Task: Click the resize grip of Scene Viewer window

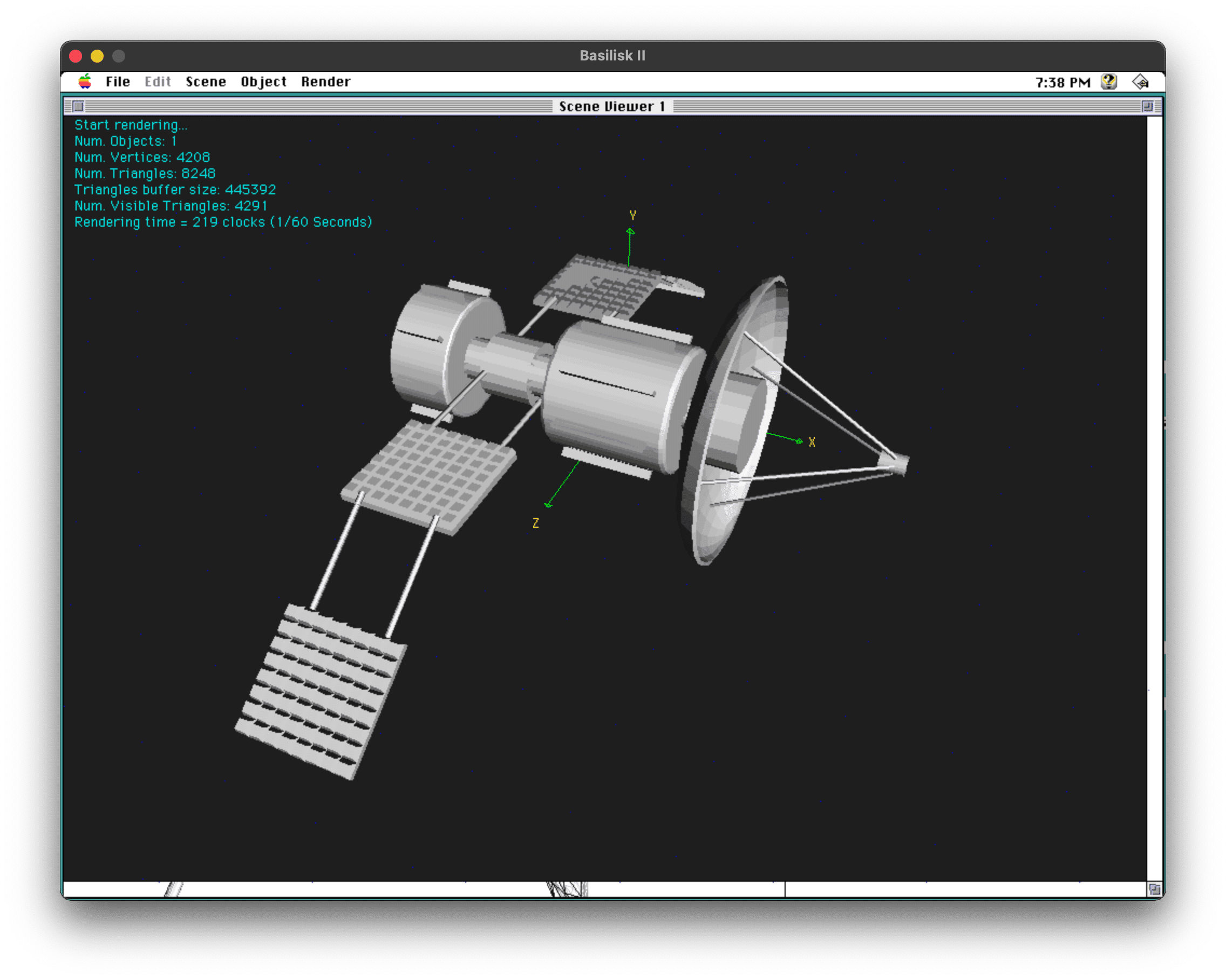Action: [1154, 889]
